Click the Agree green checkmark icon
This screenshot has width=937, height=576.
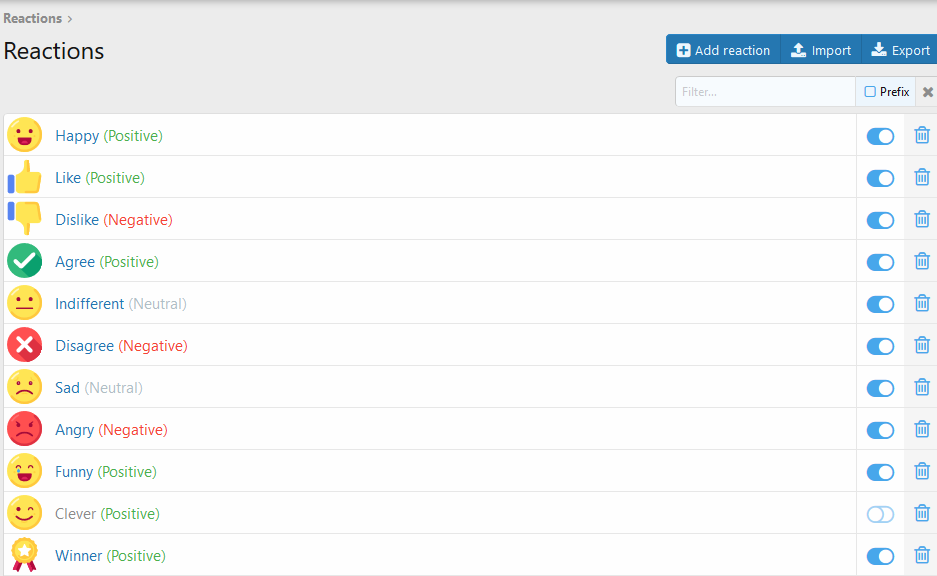coord(25,261)
